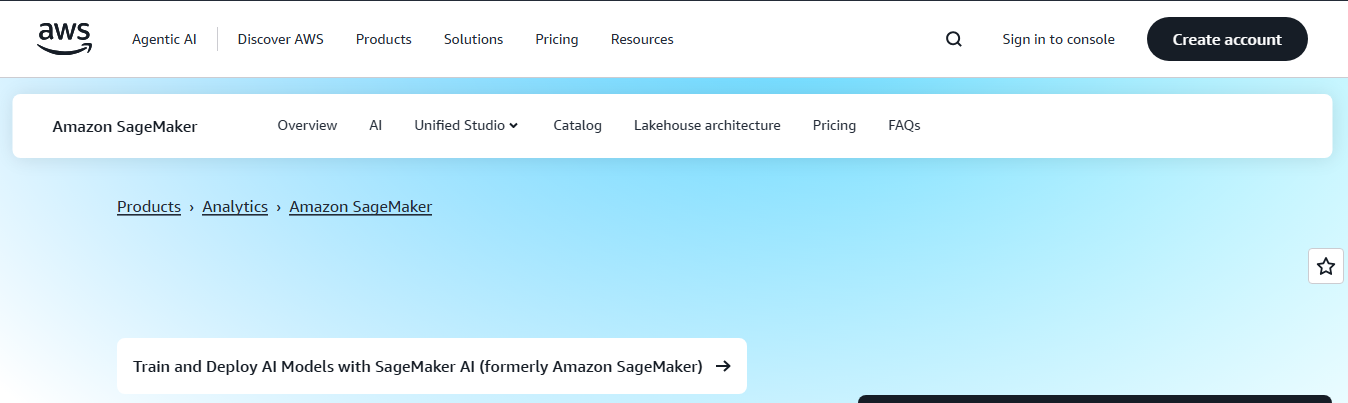The width and height of the screenshot is (1348, 403).
Task: Open Pricing in the SageMaker subnav
Action: tap(834, 125)
